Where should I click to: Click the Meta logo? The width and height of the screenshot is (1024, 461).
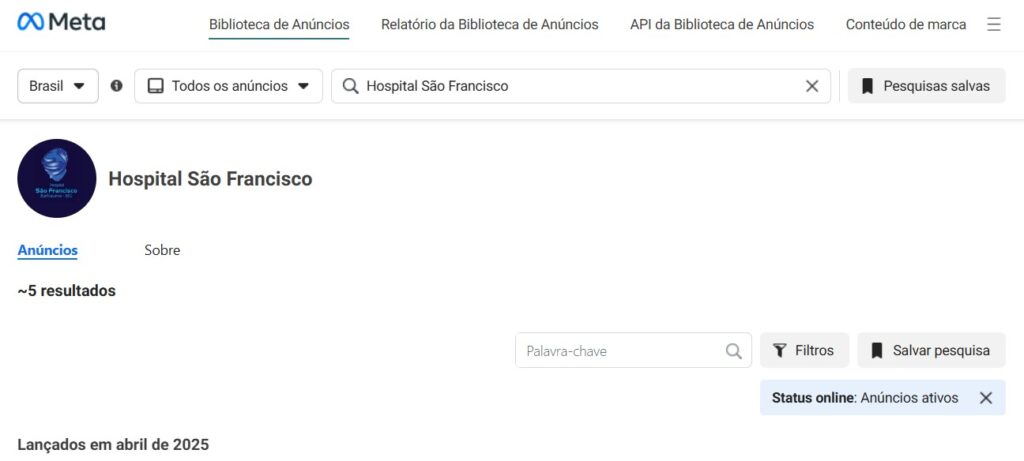coord(61,22)
